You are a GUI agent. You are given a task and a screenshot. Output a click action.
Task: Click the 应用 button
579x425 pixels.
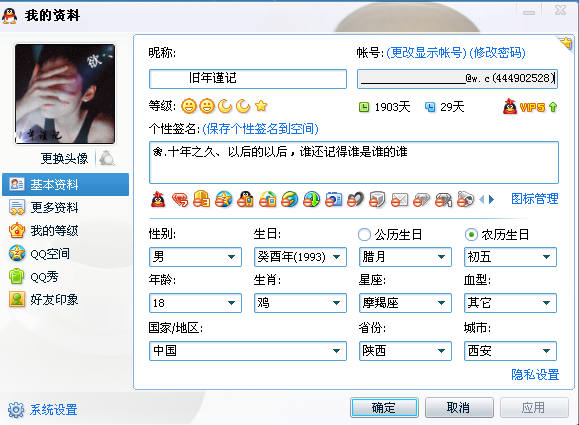pos(534,408)
